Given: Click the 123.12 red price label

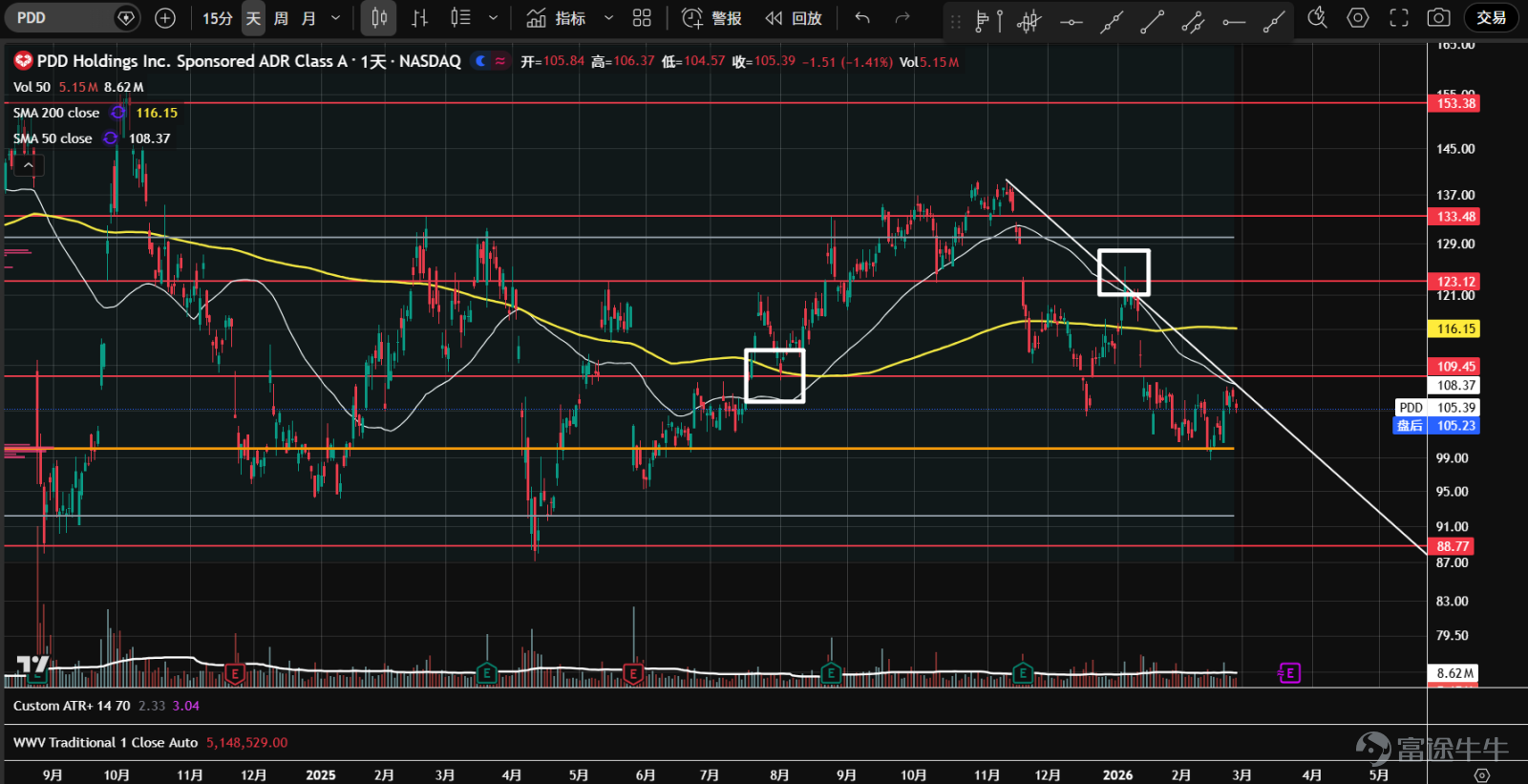Looking at the screenshot, I should pyautogui.click(x=1454, y=282).
